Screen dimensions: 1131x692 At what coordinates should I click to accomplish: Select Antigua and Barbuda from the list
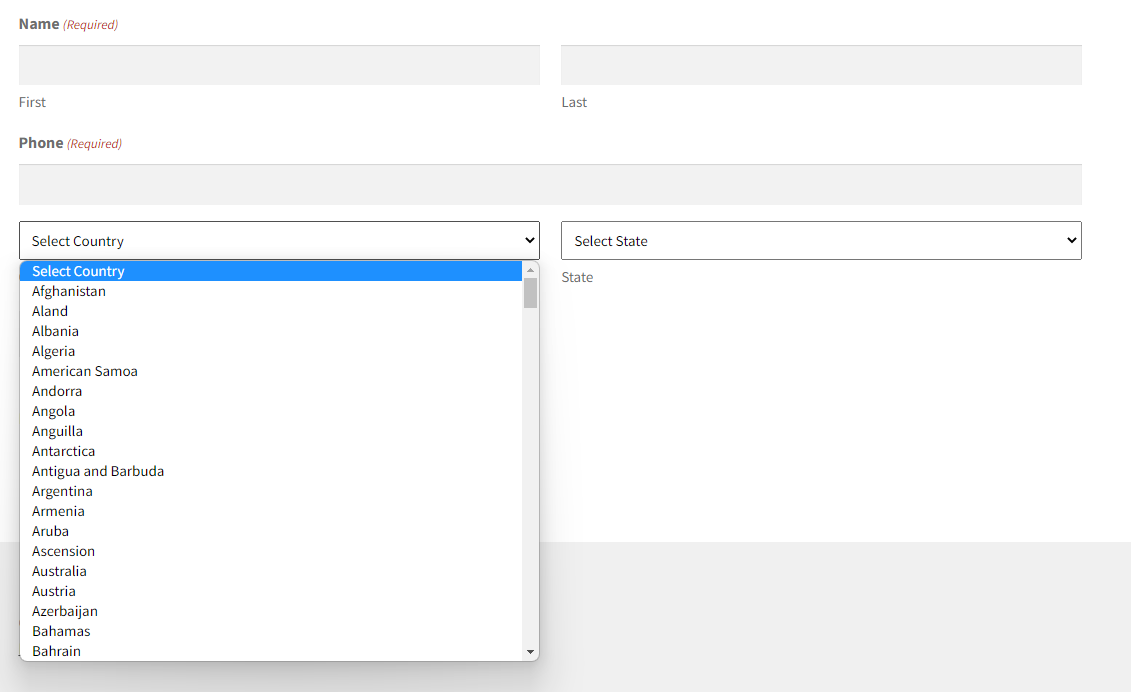[x=270, y=471]
